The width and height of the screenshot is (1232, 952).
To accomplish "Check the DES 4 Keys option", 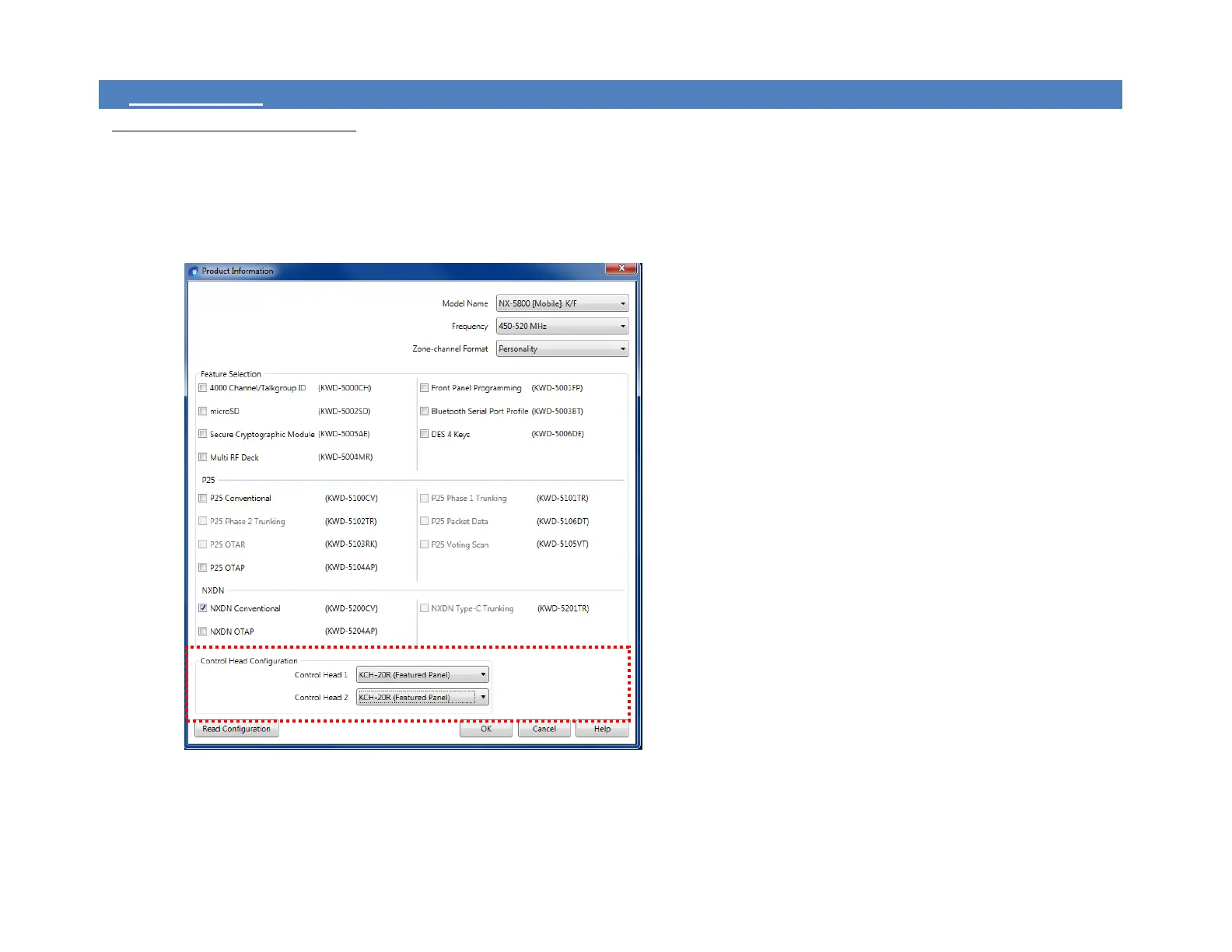I will [425, 434].
